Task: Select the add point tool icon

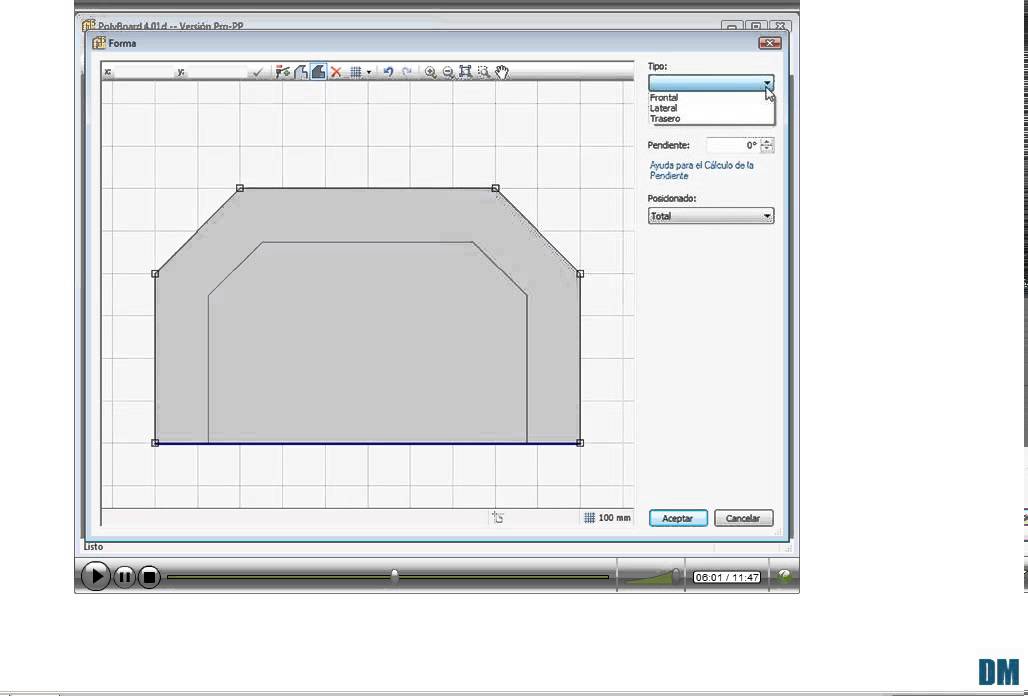Action: click(x=283, y=72)
